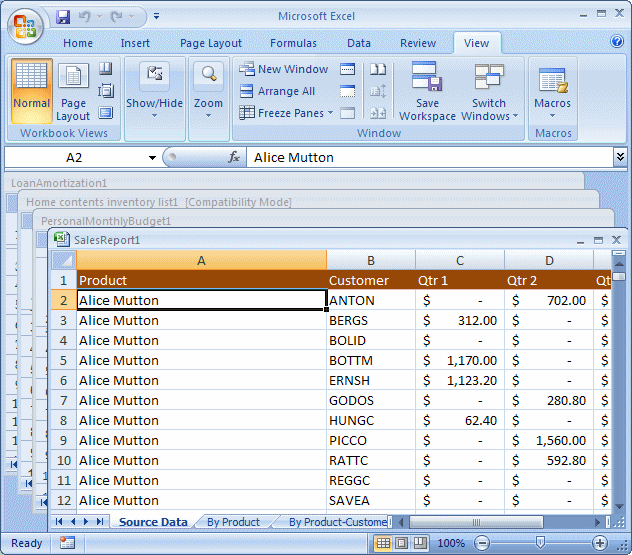Save workbook using the floppy disk icon
632x555 pixels.
63,17
